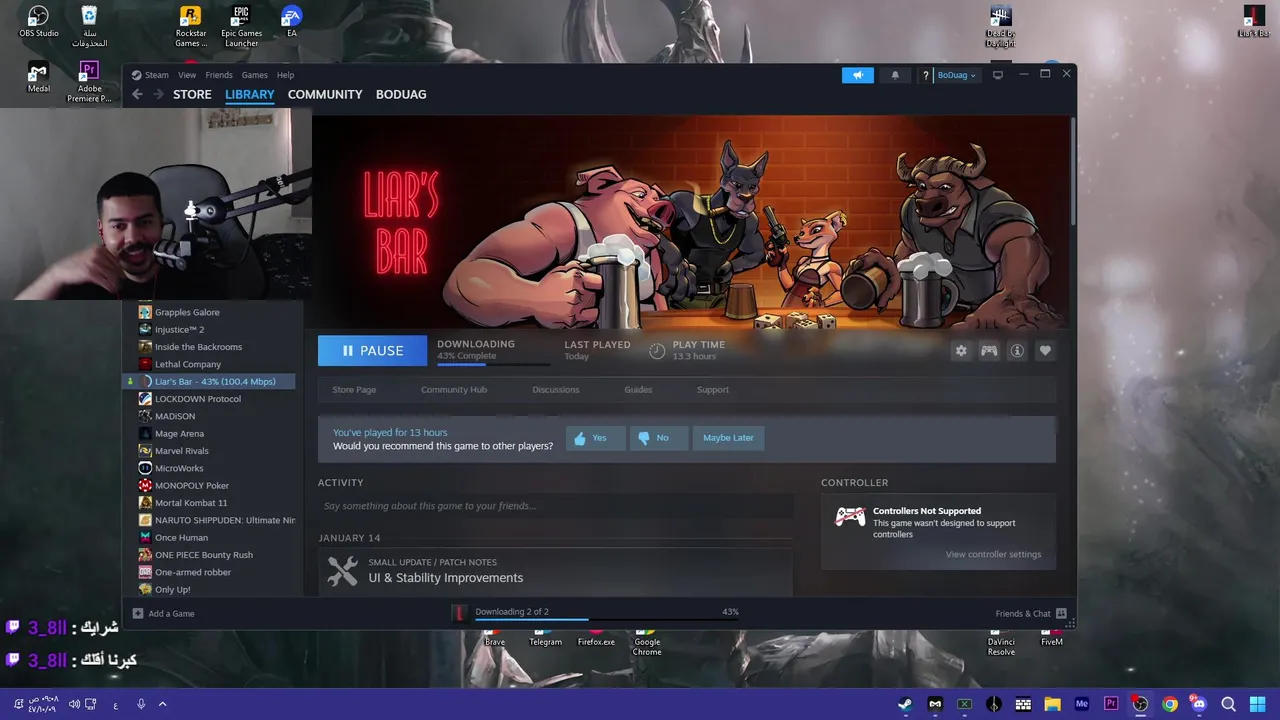Click the Dead by Daylight desktop icon
The width and height of the screenshot is (1280, 720).
tap(1000, 27)
